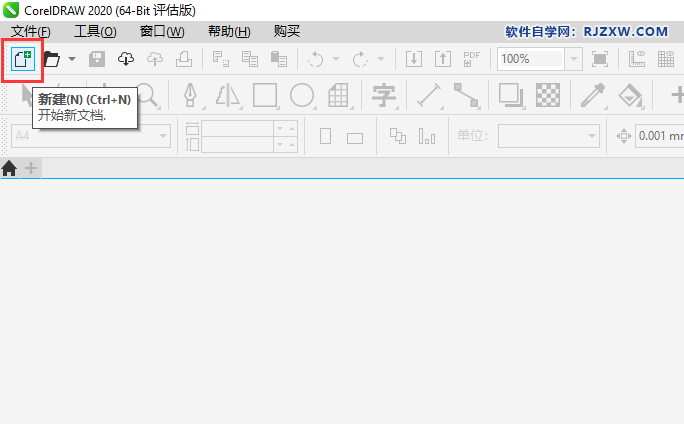The image size is (684, 424).
Task: Click the apply-to-all-pages icon
Action: click(397, 136)
